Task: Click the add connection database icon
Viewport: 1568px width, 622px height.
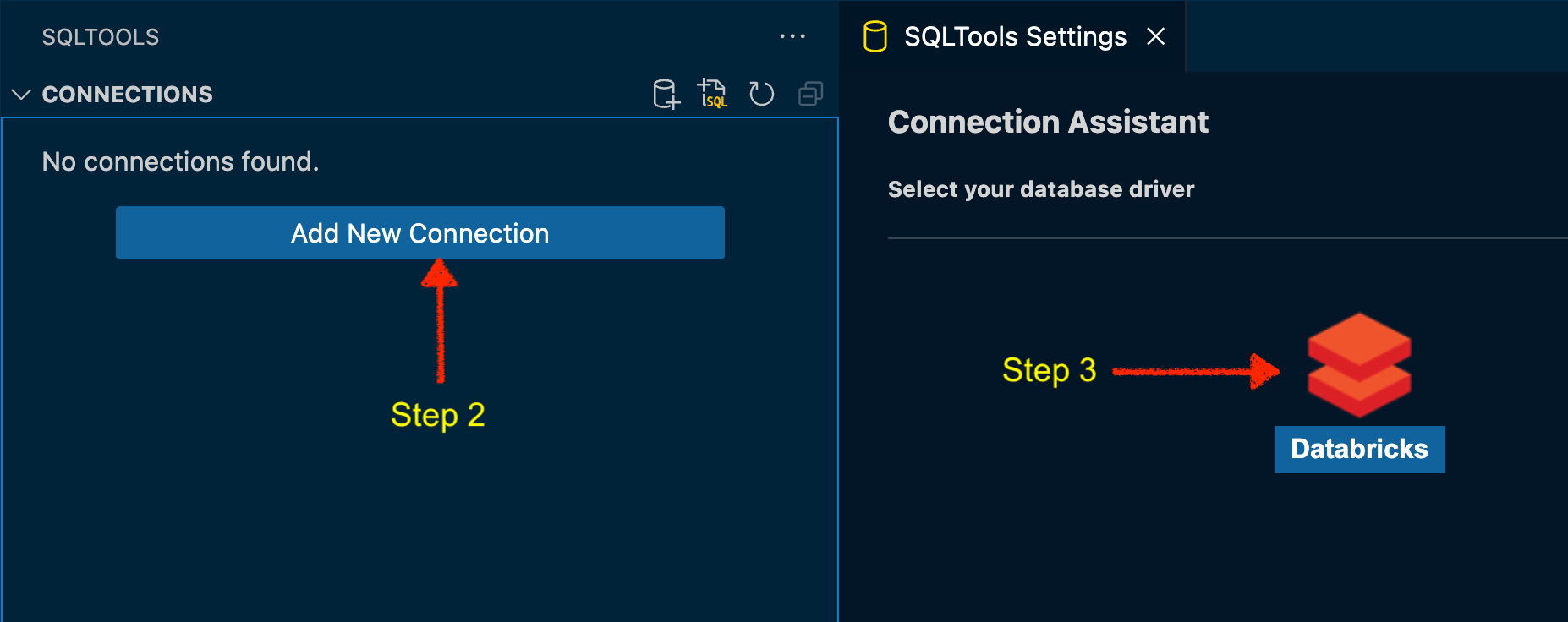Action: coord(666,94)
